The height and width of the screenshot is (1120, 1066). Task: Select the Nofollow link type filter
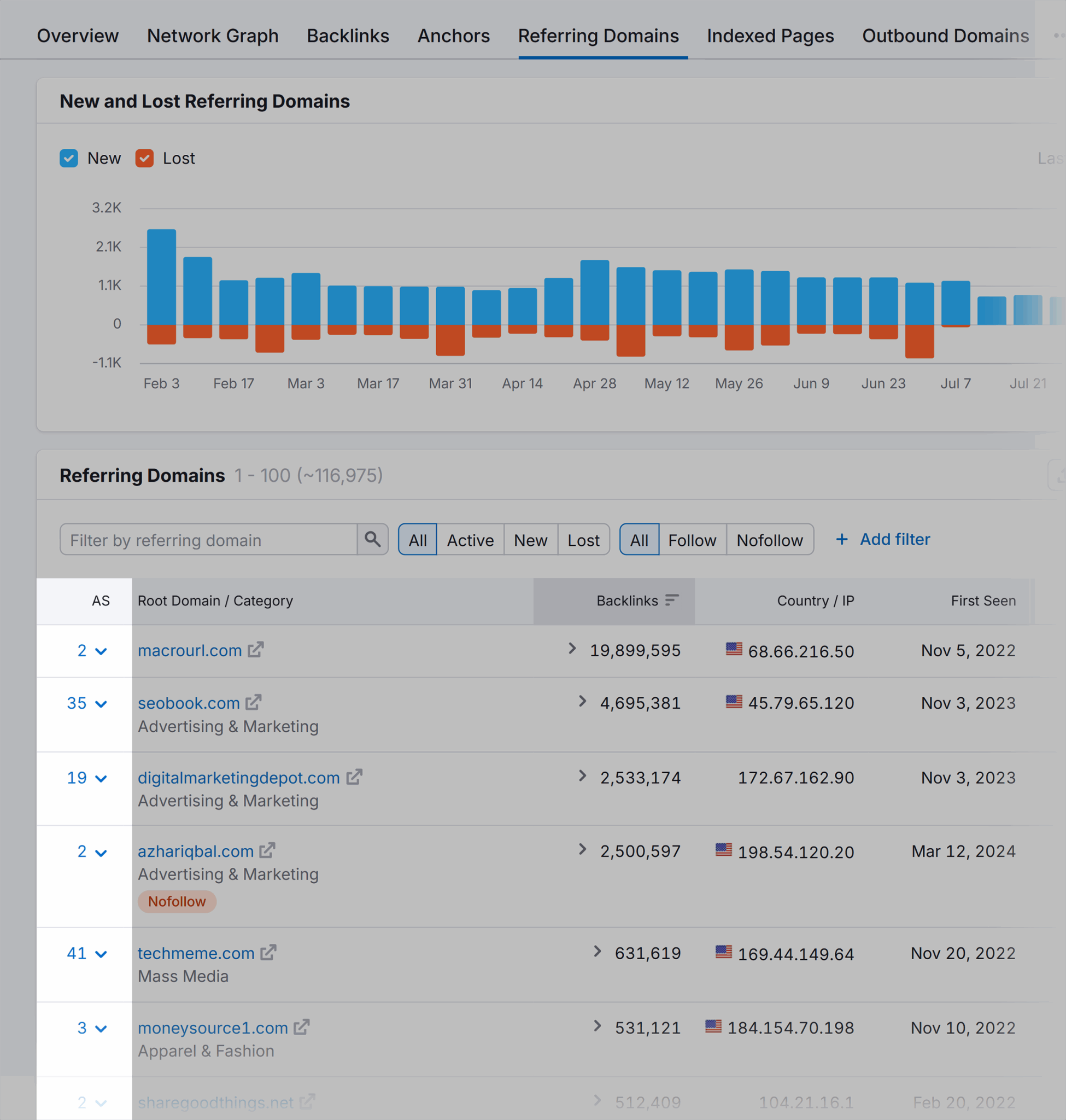click(769, 540)
